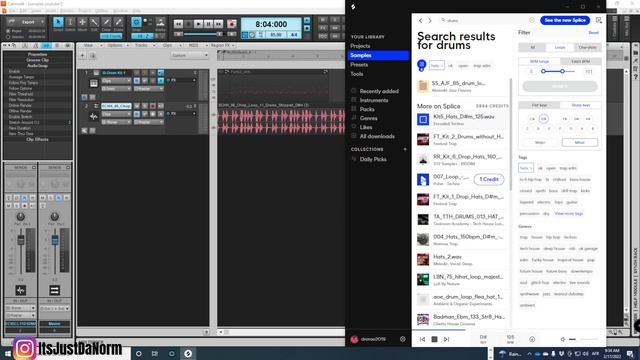The width and height of the screenshot is (640, 360).
Task: Click See the new Splice button
Action: click(565, 20)
